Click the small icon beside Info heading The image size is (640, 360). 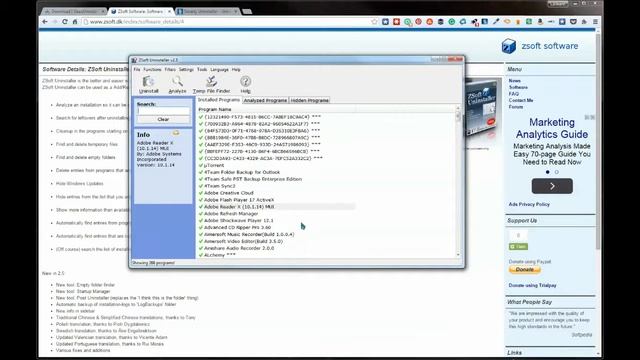[x=176, y=133]
